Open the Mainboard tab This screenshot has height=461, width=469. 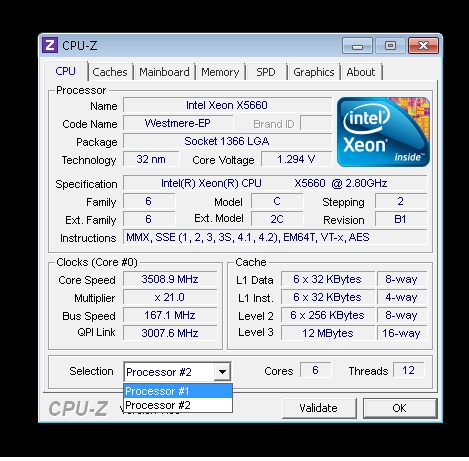point(164,72)
